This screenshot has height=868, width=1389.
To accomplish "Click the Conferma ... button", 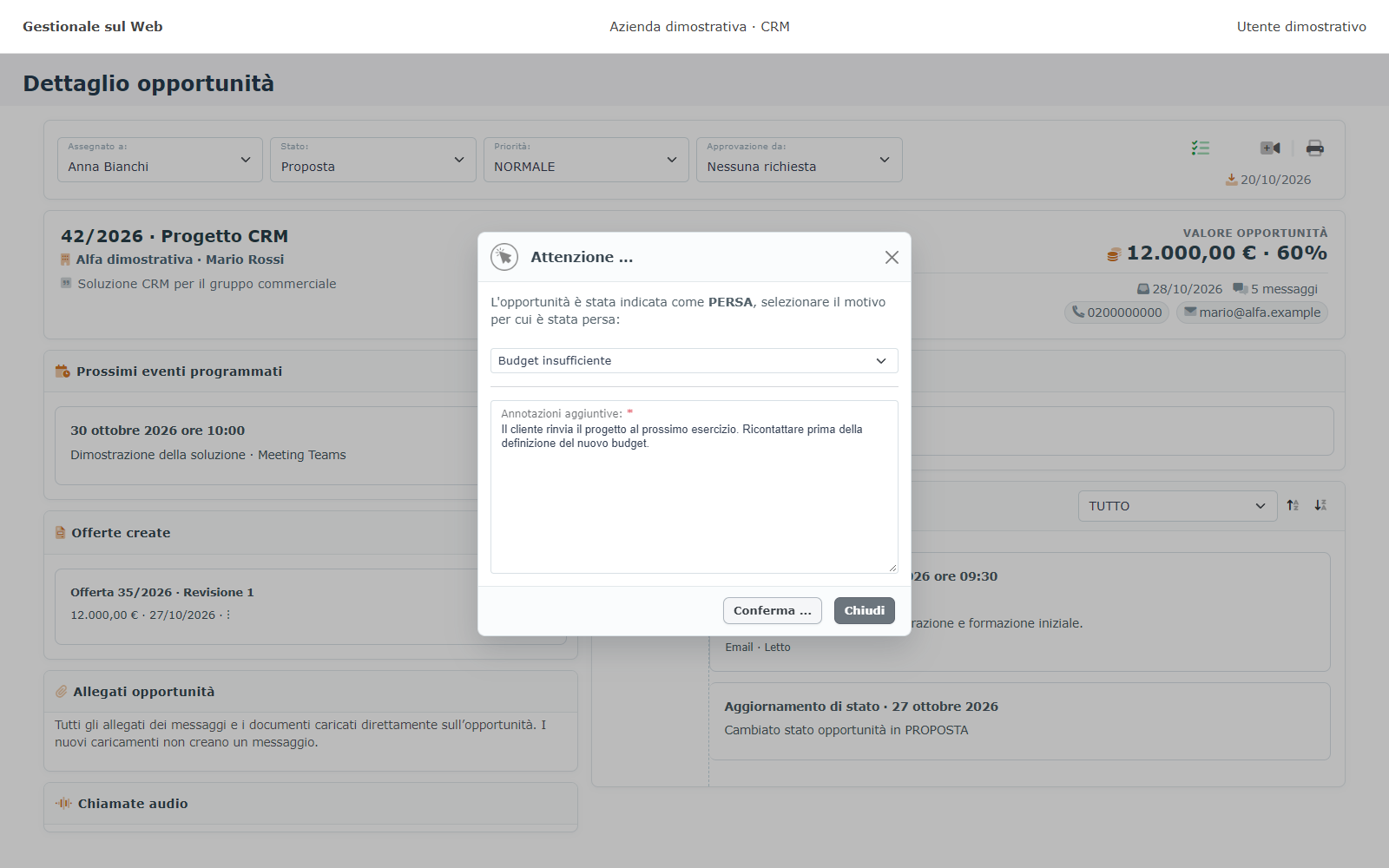I will (x=773, y=611).
